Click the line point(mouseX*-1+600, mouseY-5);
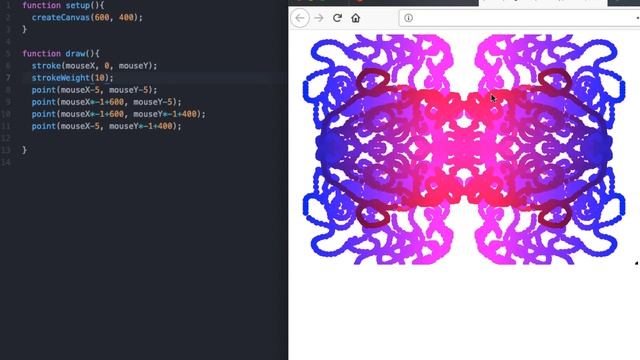 (107, 102)
